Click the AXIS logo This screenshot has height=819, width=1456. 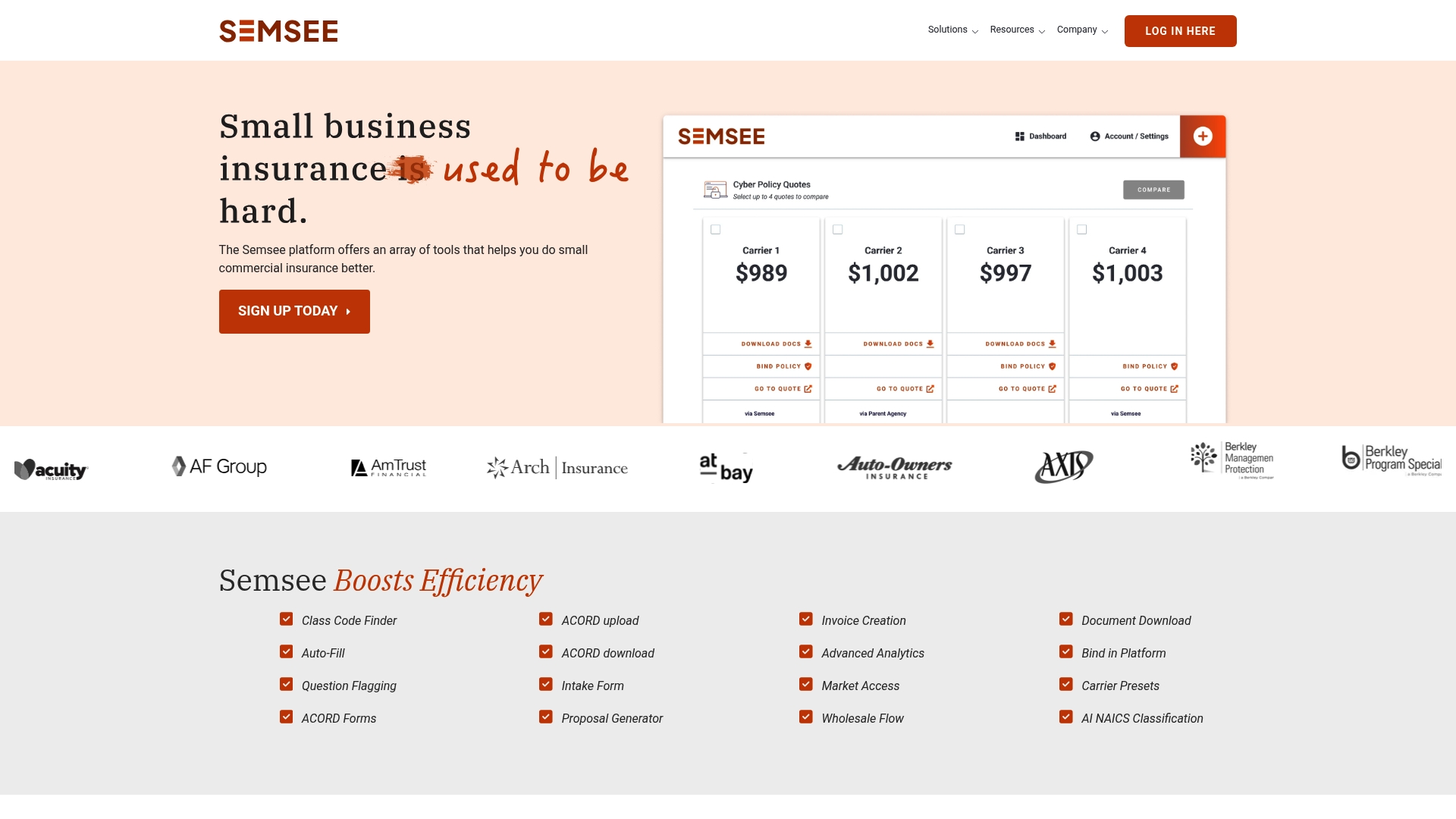[x=1064, y=466]
